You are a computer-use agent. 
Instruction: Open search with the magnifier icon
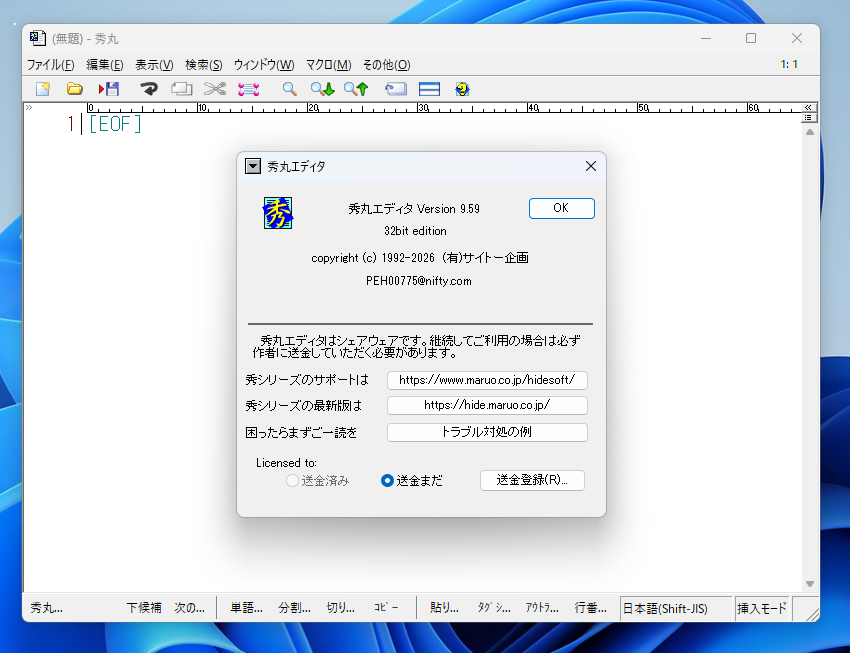[x=289, y=89]
